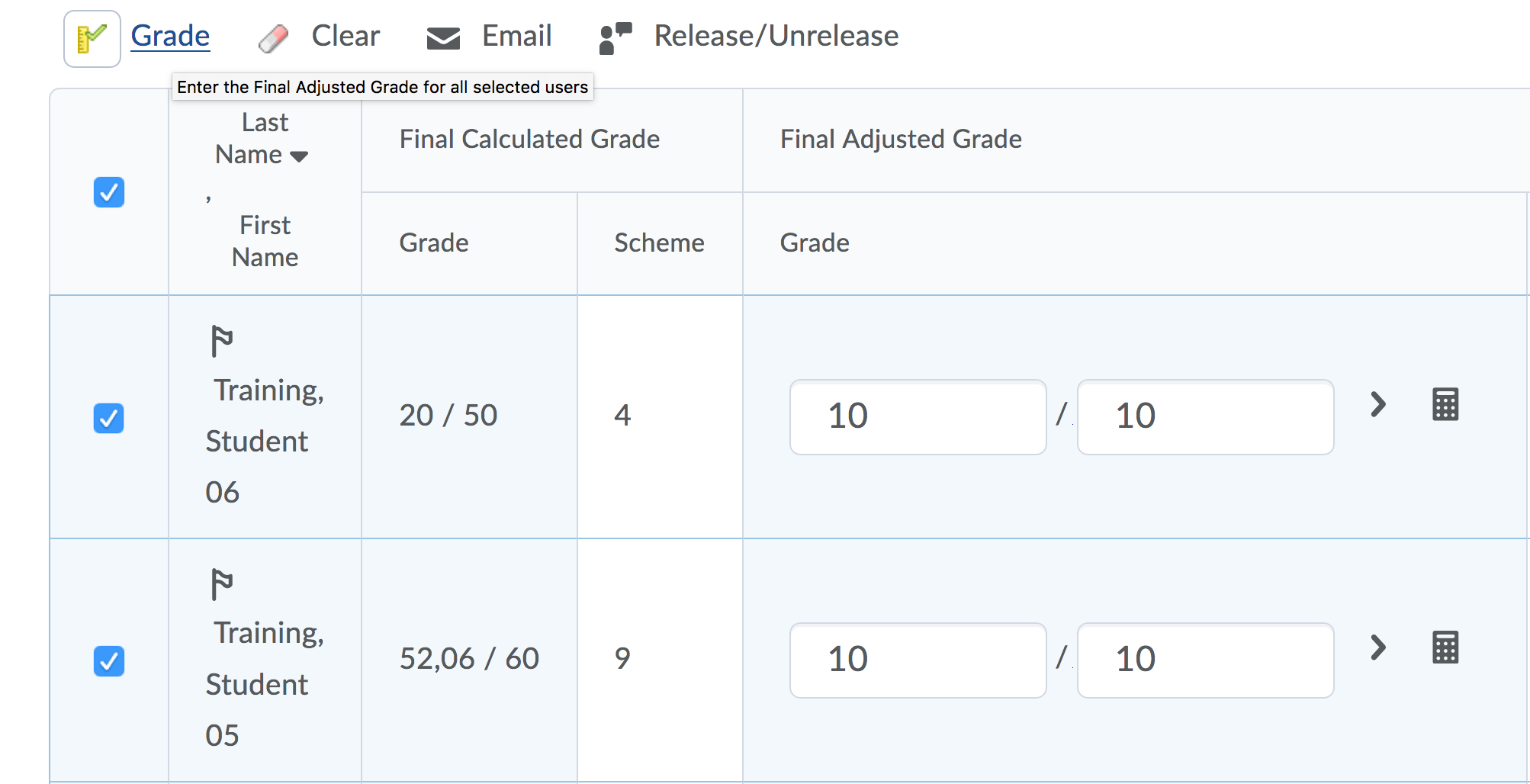The width and height of the screenshot is (1530, 784).
Task: Toggle the select-all users checkbox
Action: [x=109, y=192]
